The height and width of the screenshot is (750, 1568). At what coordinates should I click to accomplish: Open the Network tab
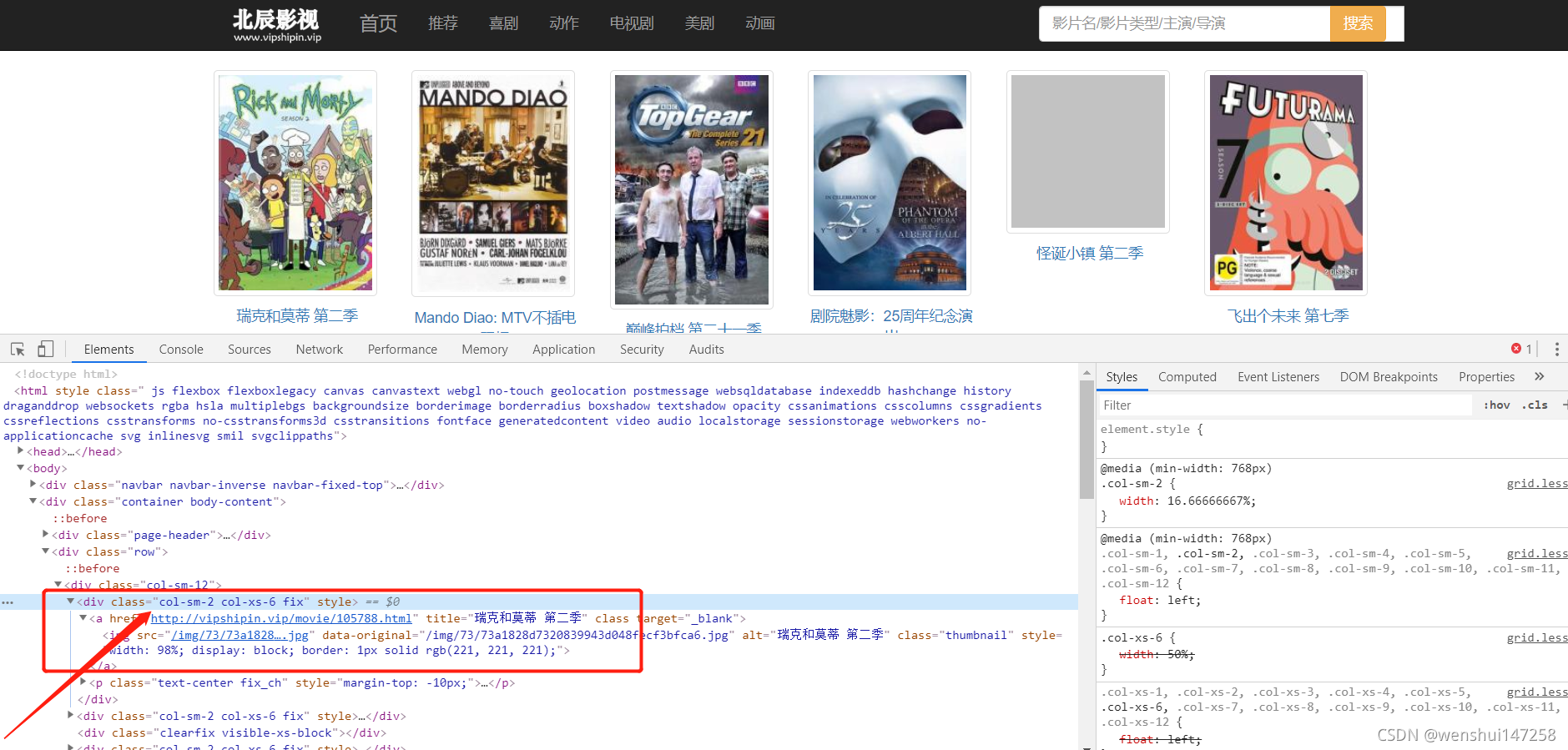pyautogui.click(x=320, y=350)
